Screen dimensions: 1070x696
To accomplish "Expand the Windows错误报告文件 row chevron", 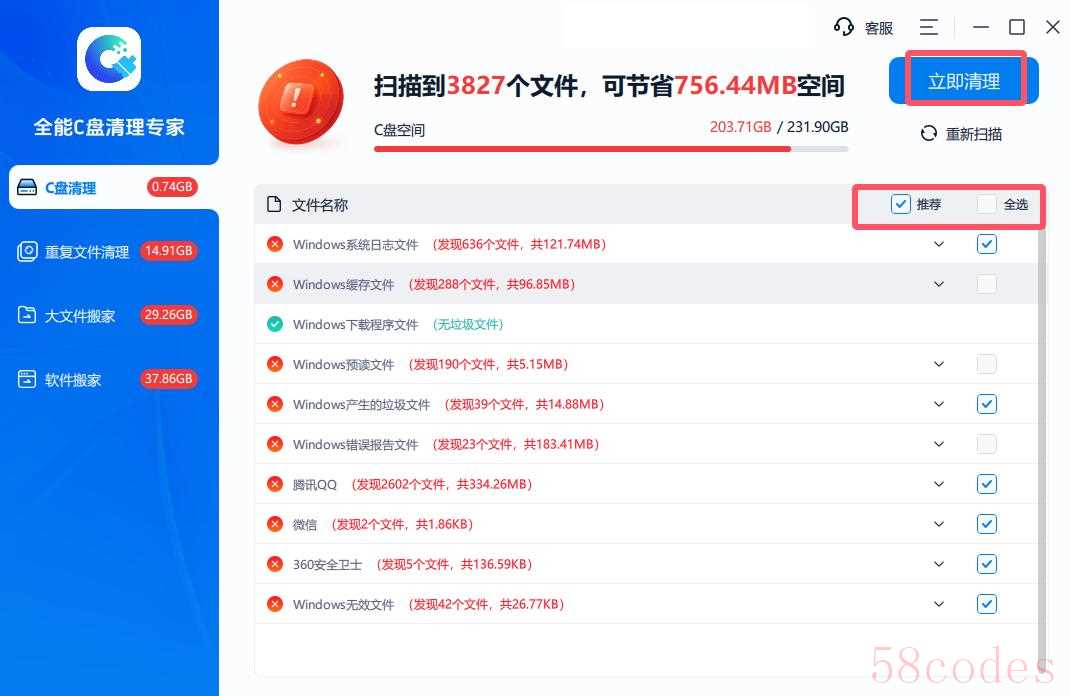I will click(938, 444).
